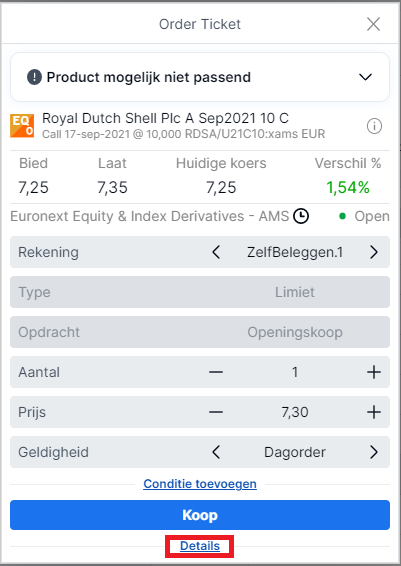Select next account with right Rekening arrow
Screen dimensions: 401x566
(374, 252)
